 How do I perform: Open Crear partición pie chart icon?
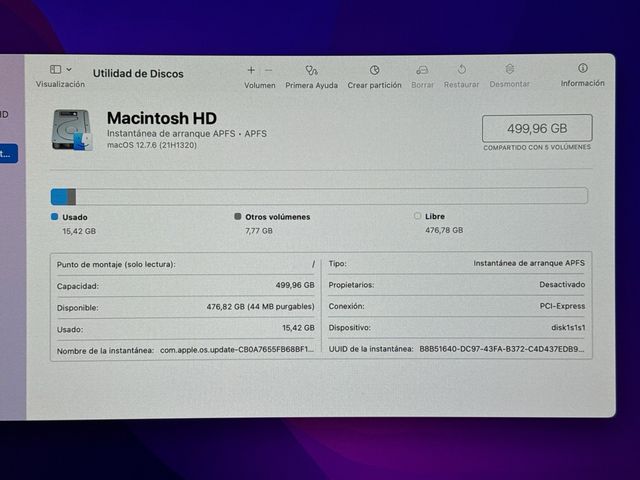374,70
